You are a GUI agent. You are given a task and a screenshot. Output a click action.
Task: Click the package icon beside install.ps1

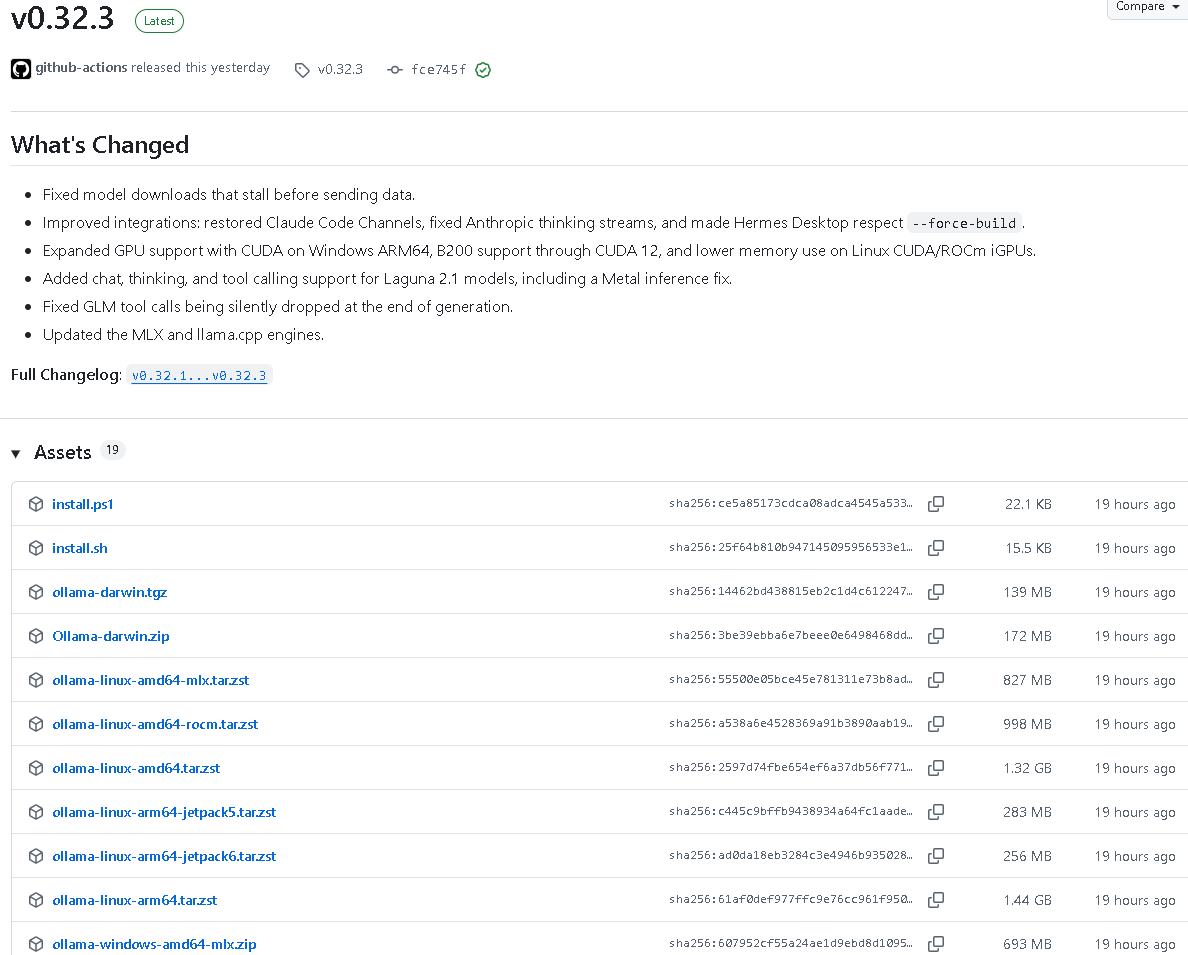tap(36, 504)
